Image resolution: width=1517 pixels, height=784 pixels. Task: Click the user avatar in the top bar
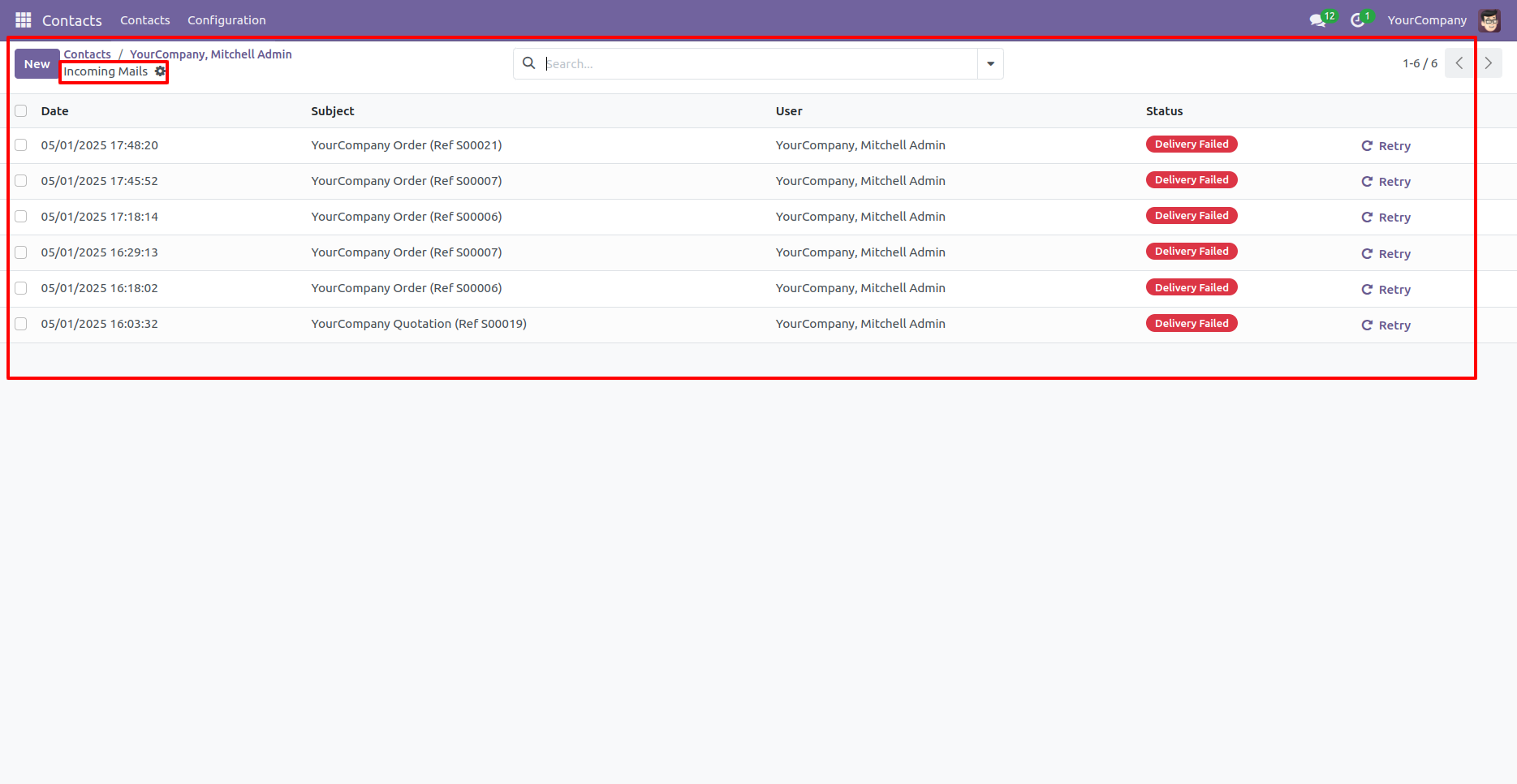point(1489,19)
